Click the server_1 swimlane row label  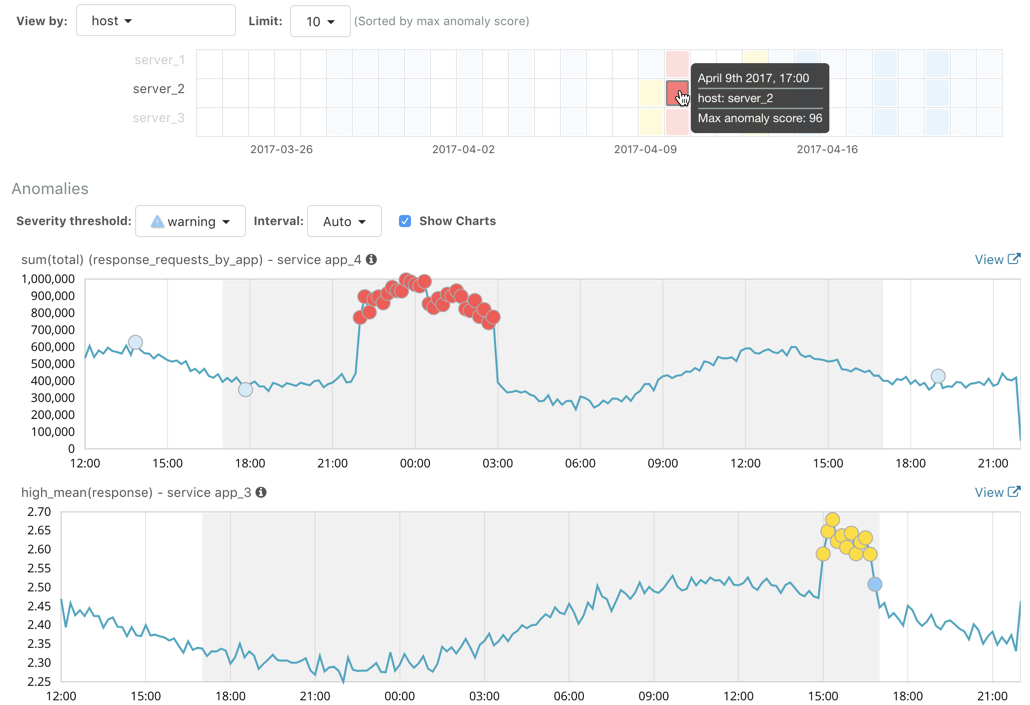(159, 60)
